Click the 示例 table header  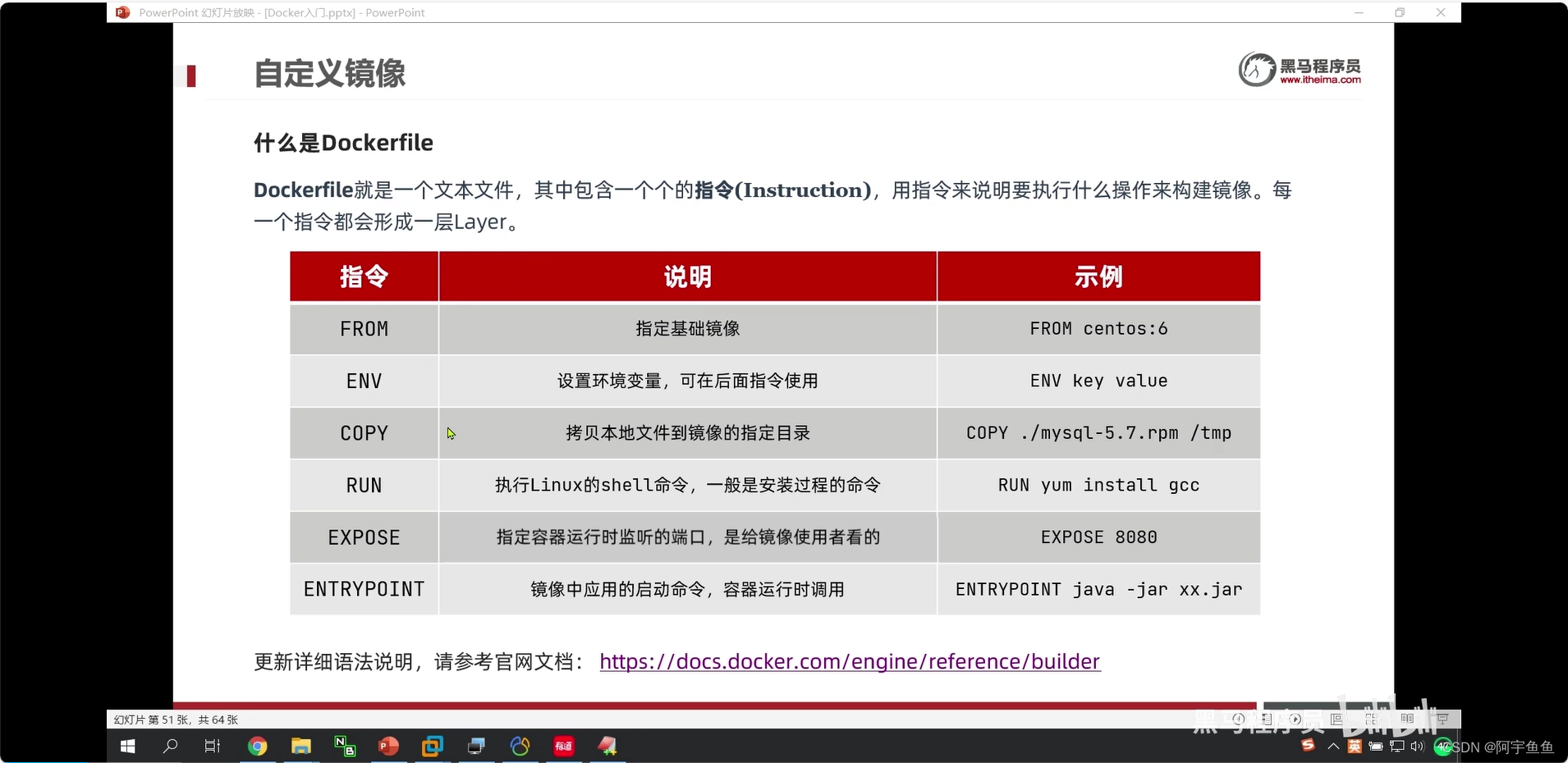(x=1098, y=276)
